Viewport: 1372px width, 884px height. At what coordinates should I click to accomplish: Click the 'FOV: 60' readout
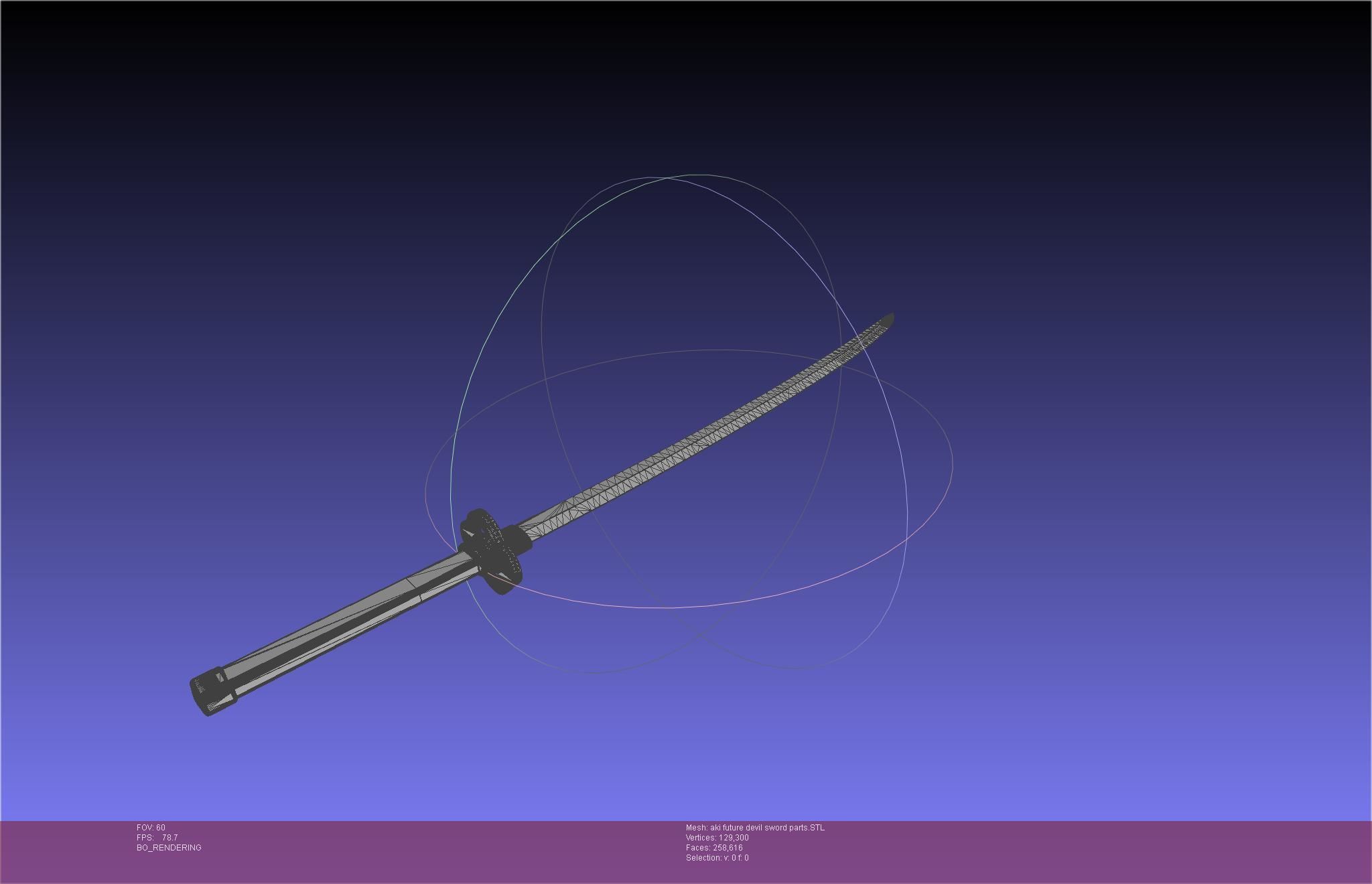click(x=151, y=828)
